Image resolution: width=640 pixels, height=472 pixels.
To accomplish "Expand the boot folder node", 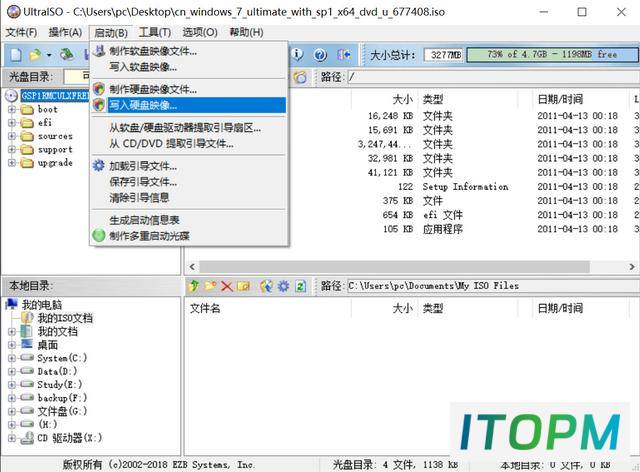I will (11, 109).
